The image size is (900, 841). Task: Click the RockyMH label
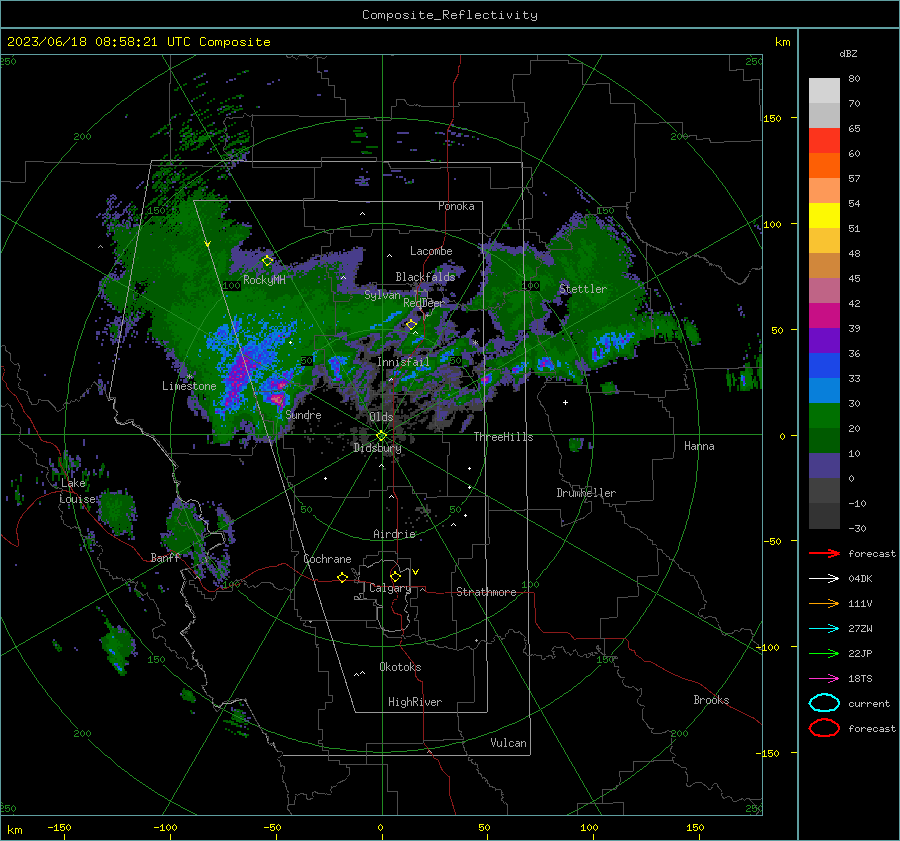(x=264, y=280)
